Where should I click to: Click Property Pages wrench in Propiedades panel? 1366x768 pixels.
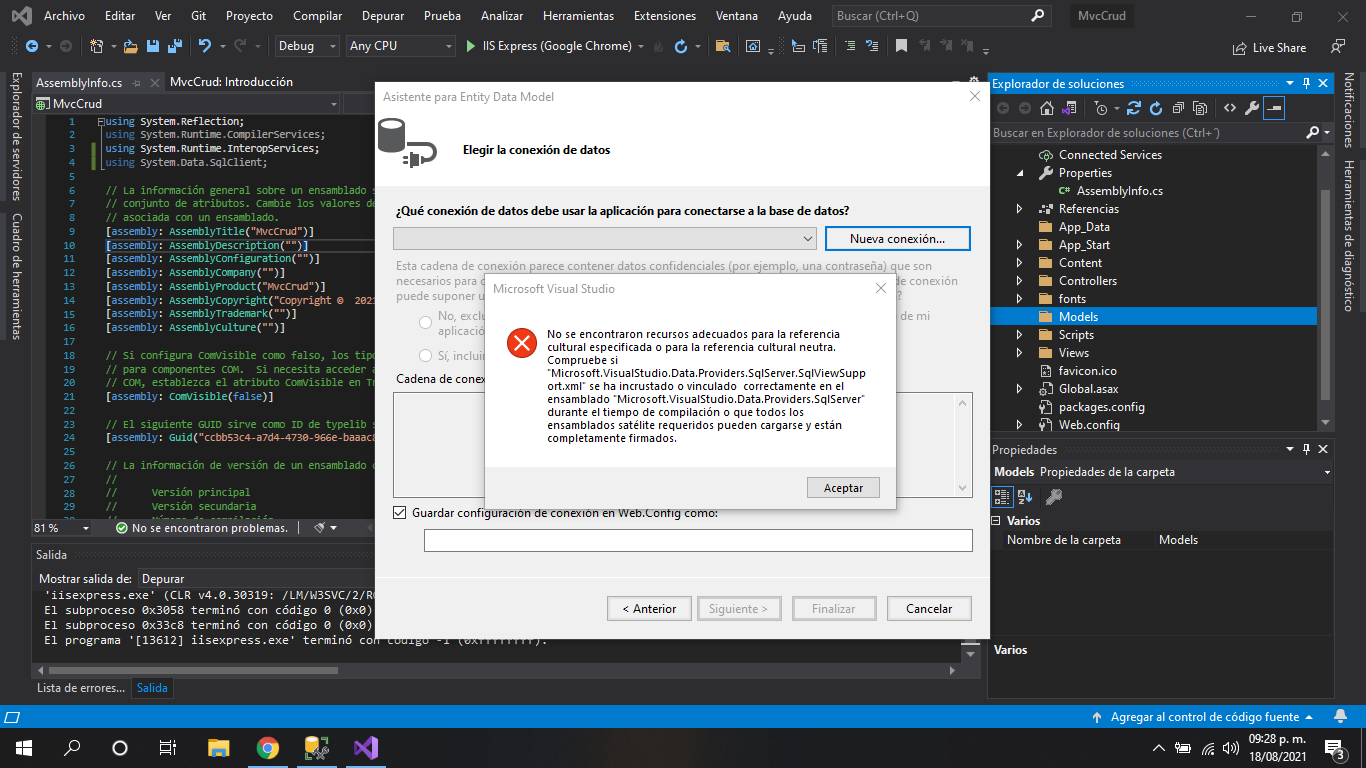pos(1053,496)
